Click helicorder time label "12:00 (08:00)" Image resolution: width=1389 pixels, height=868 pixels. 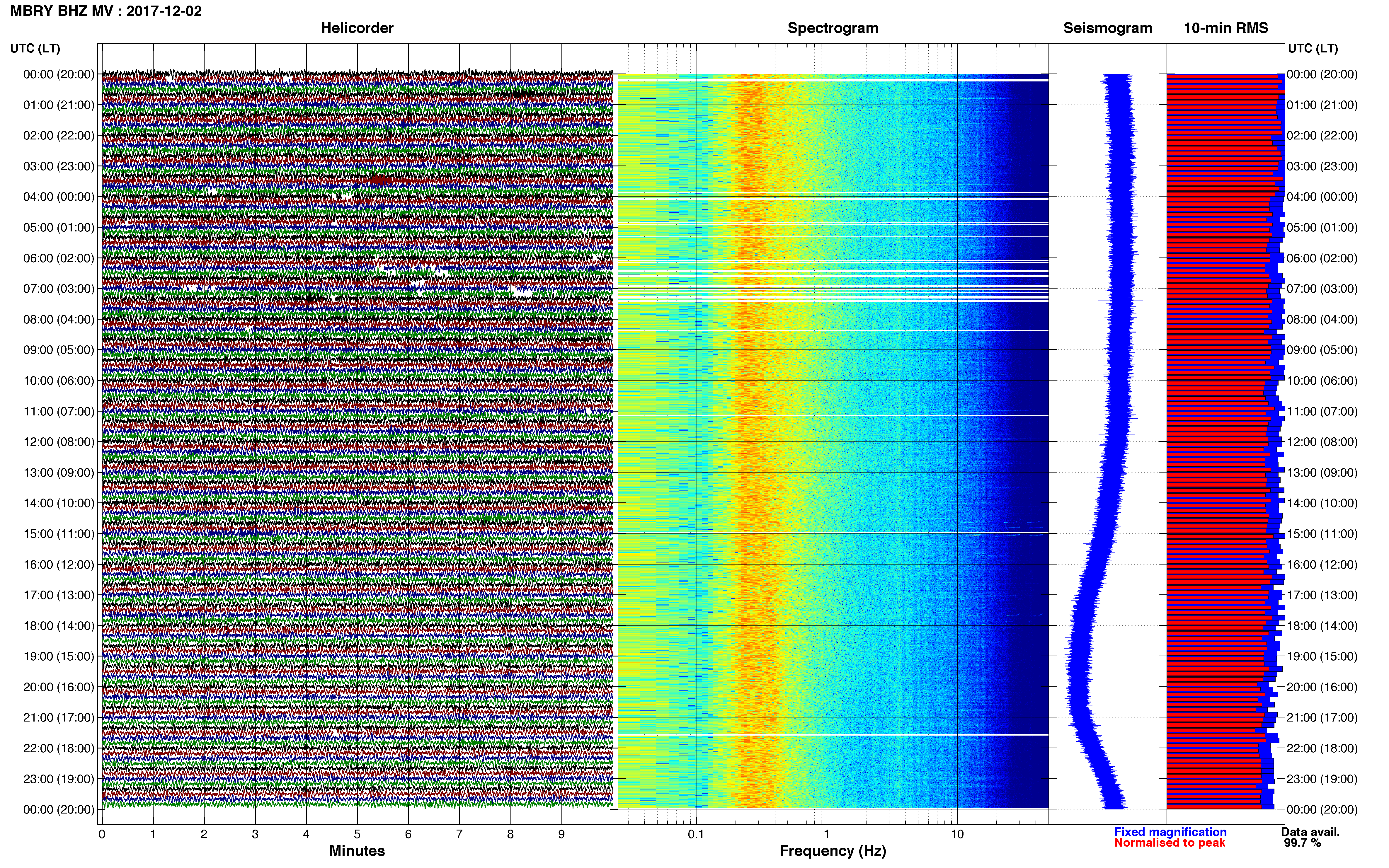coord(59,442)
